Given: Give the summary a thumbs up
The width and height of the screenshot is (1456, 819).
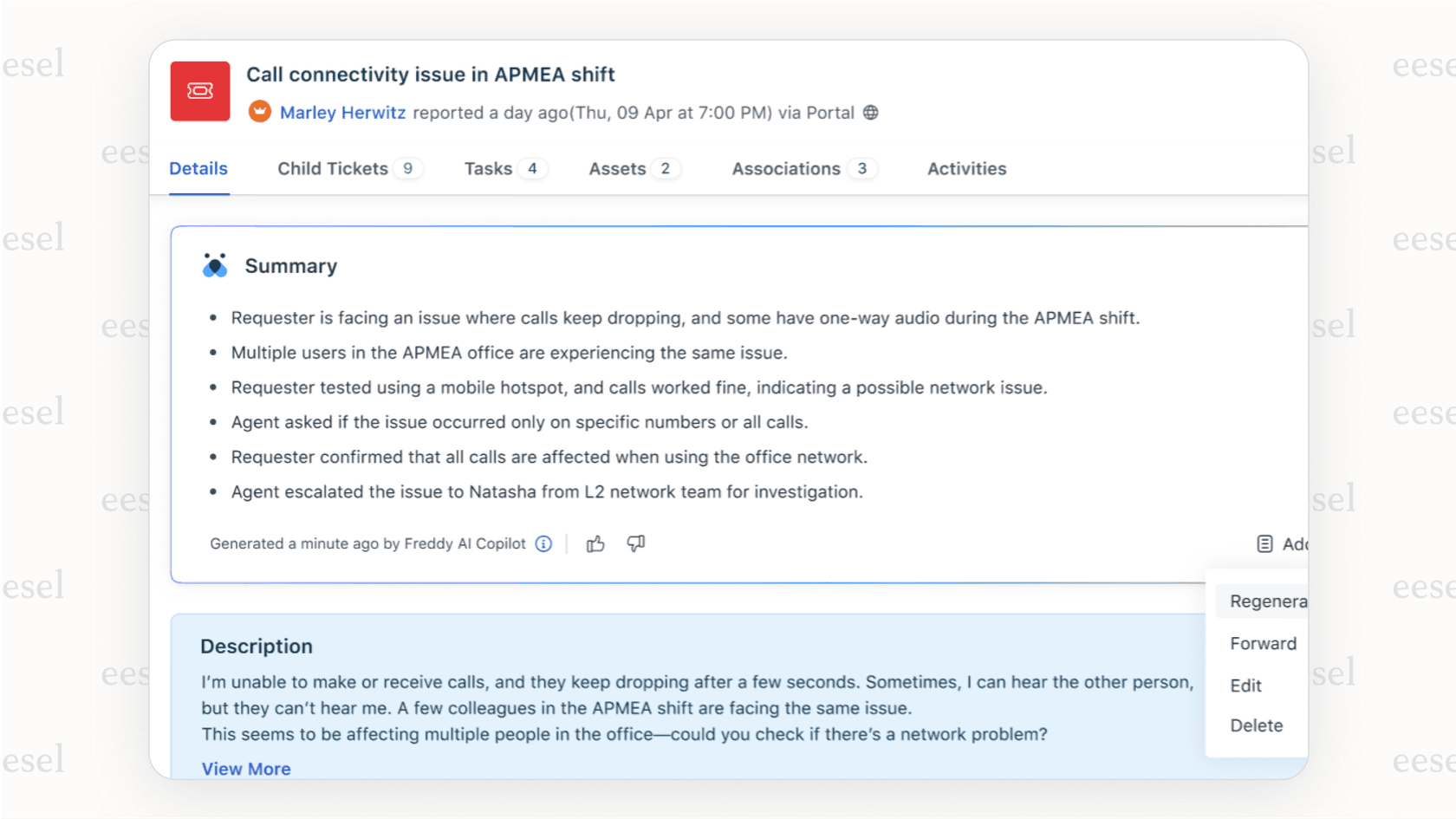Looking at the screenshot, I should click(x=595, y=543).
